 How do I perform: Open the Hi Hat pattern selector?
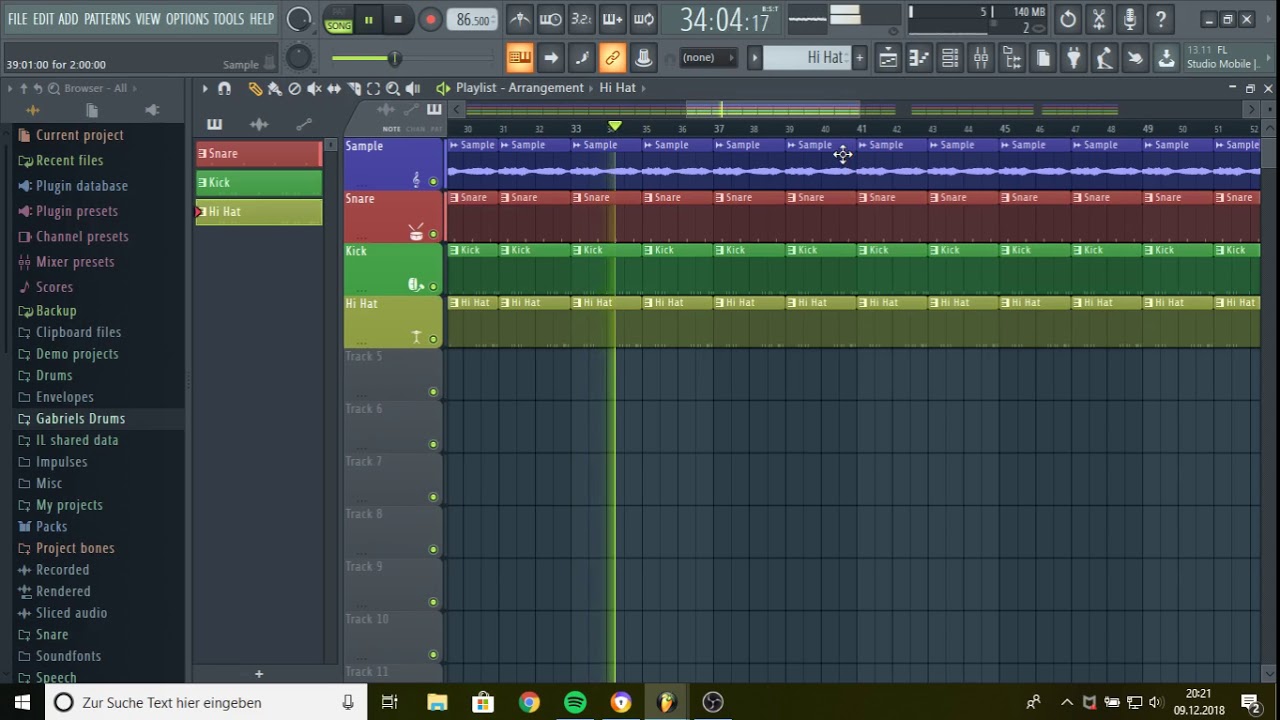click(806, 58)
